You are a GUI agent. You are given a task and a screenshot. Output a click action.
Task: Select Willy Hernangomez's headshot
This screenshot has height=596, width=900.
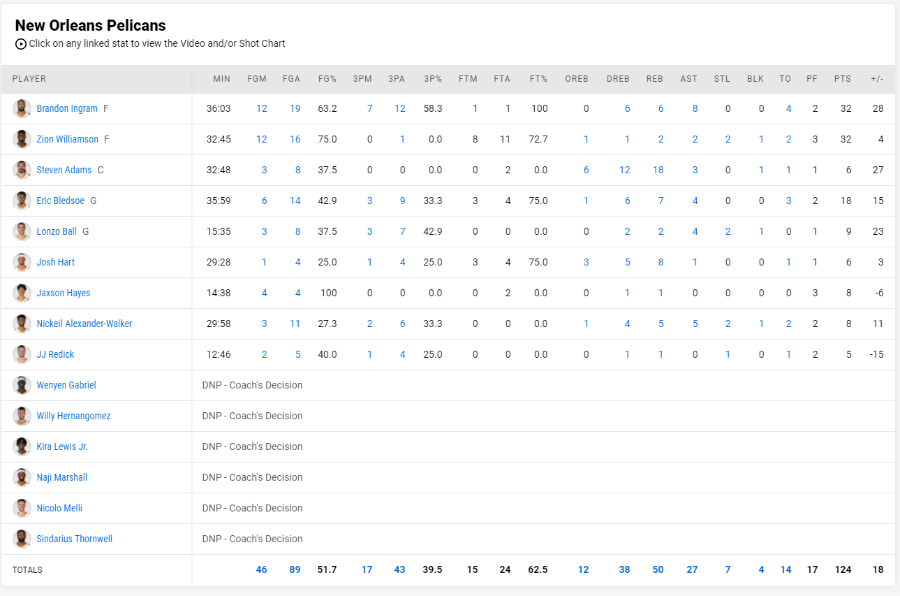coord(22,416)
